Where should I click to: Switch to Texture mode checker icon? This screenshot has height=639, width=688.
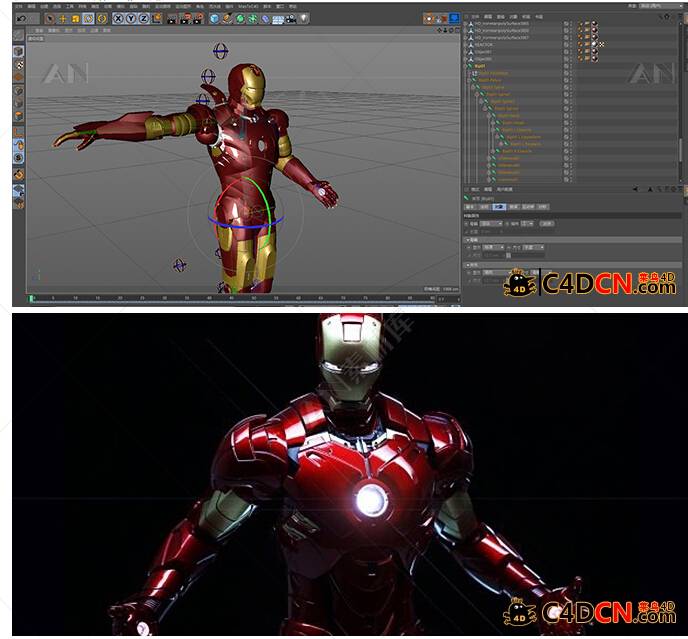pos(18,65)
